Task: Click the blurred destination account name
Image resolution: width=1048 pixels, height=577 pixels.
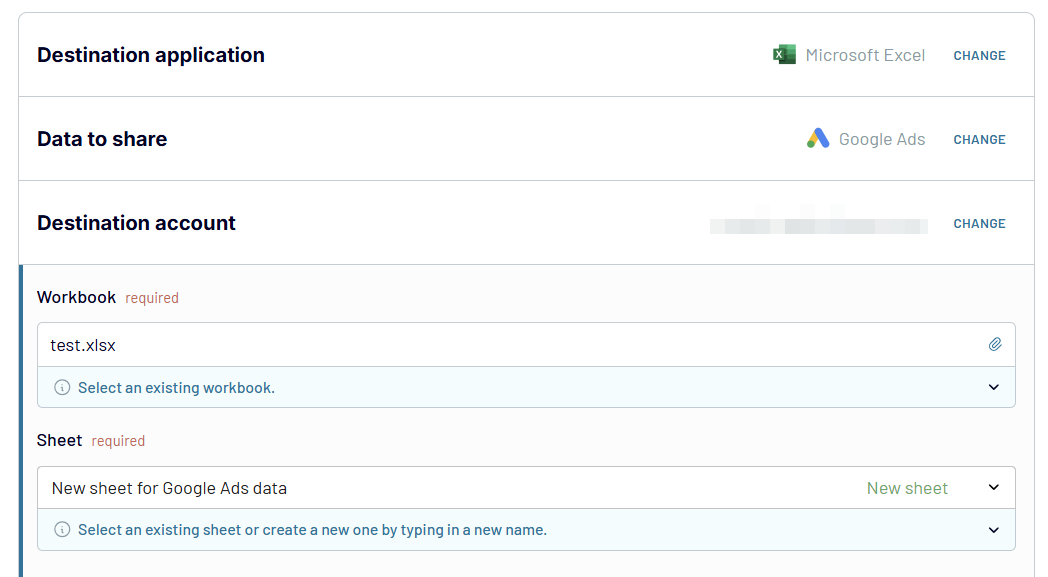Action: point(819,225)
